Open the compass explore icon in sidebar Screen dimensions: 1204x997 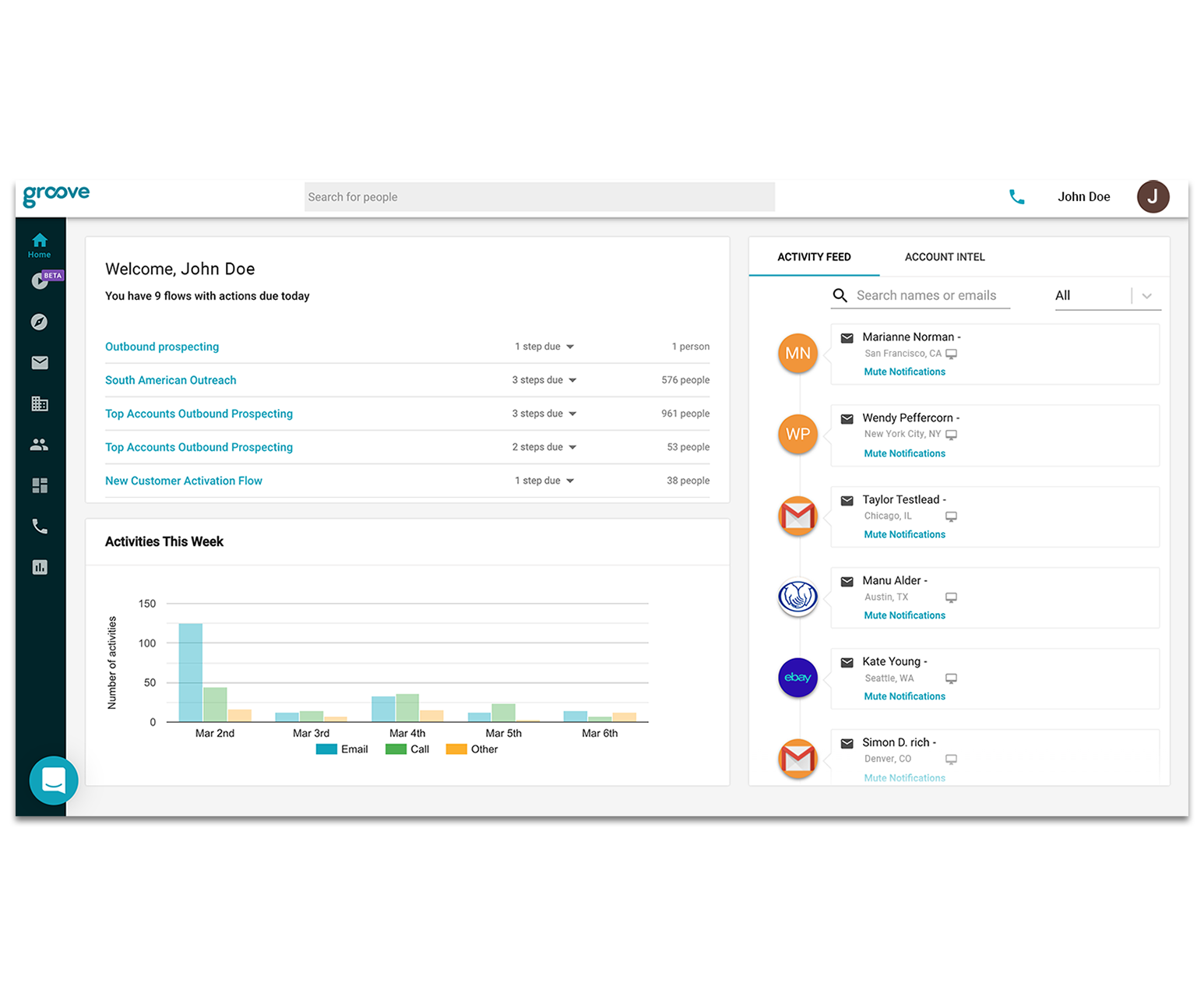tap(40, 322)
